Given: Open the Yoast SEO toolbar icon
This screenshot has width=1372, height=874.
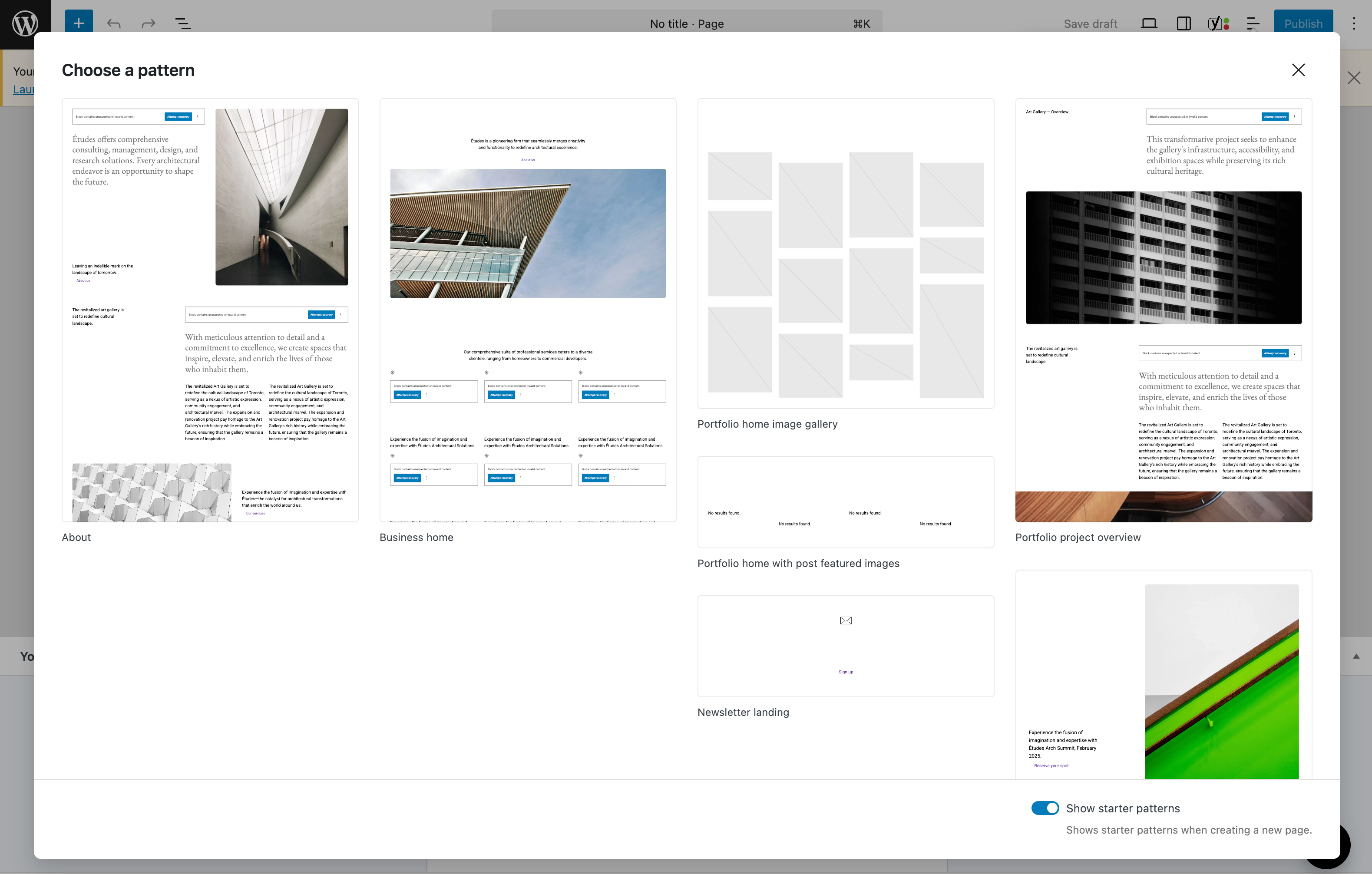Looking at the screenshot, I should pyautogui.click(x=1218, y=23).
